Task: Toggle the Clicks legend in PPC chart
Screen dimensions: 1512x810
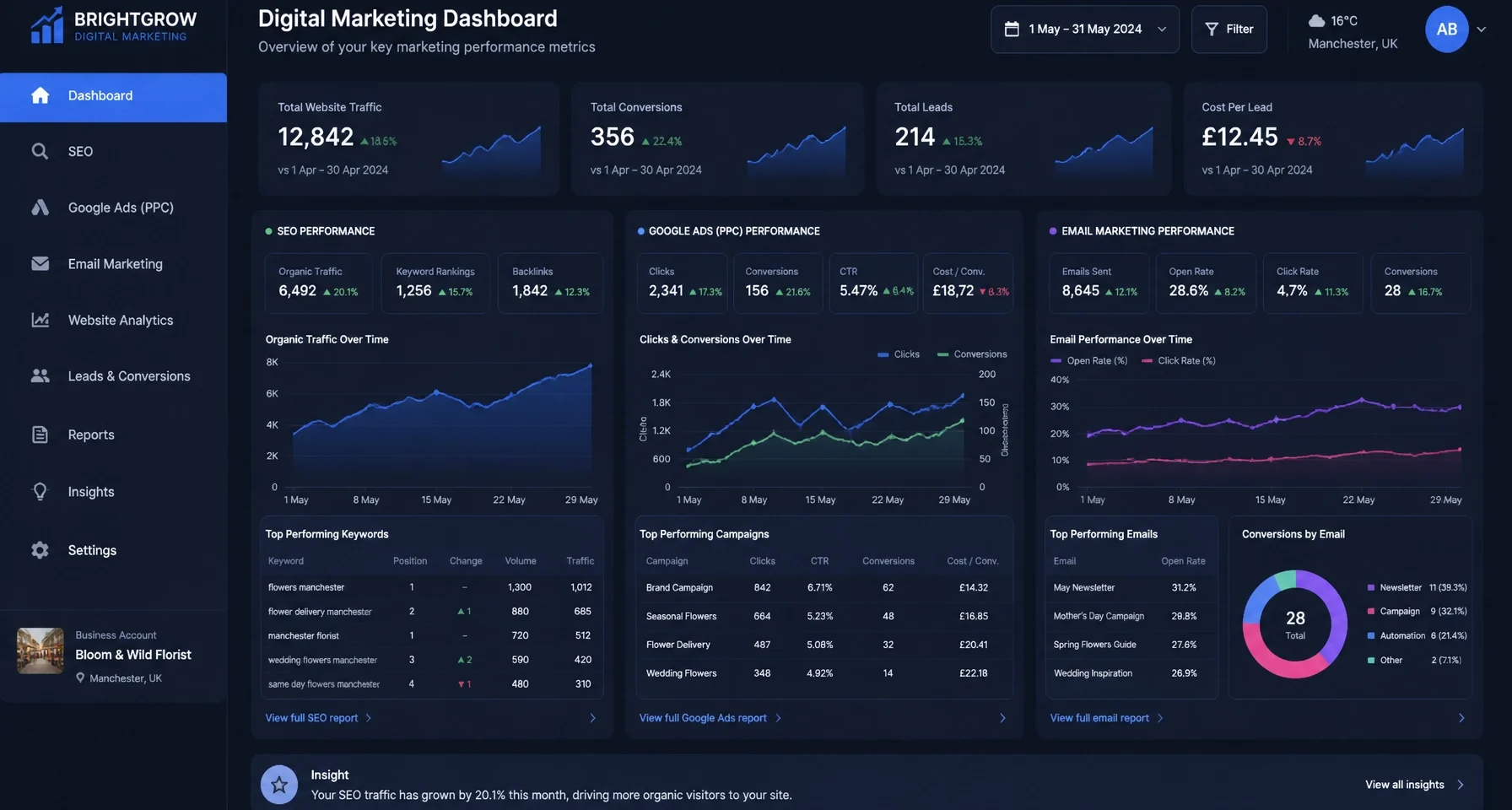Action: pyautogui.click(x=899, y=354)
